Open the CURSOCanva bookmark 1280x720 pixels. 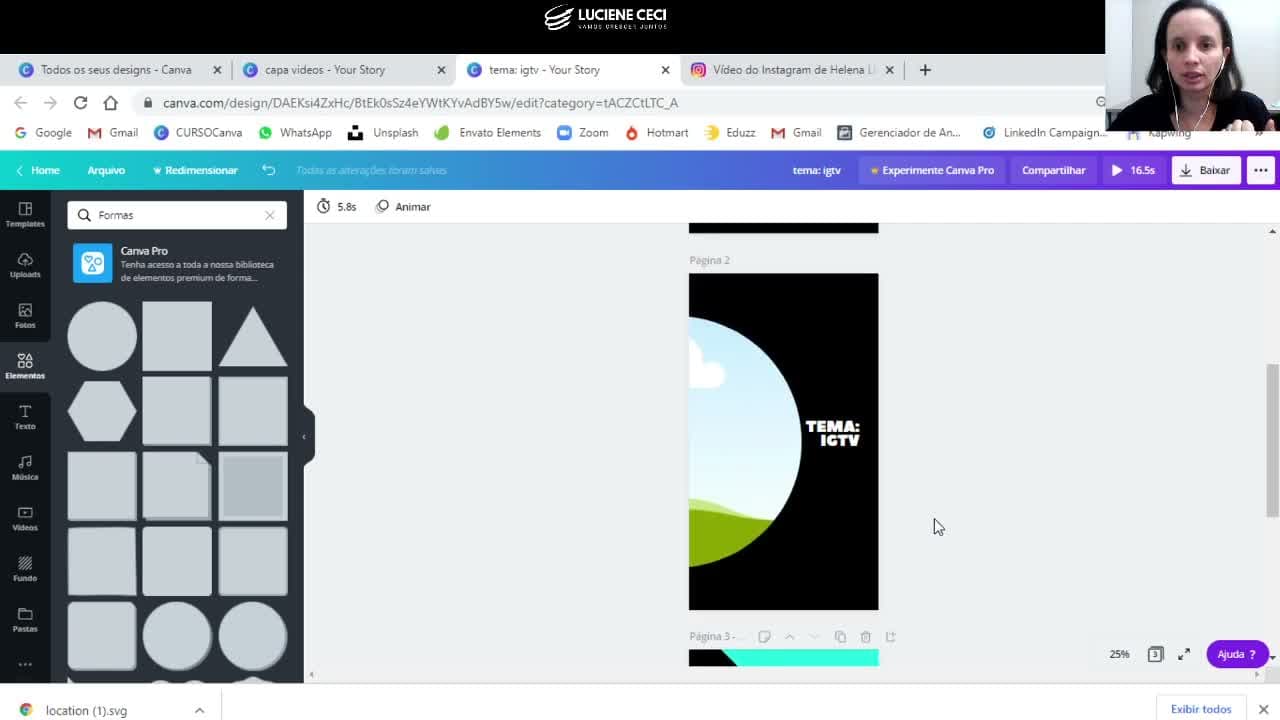[198, 132]
